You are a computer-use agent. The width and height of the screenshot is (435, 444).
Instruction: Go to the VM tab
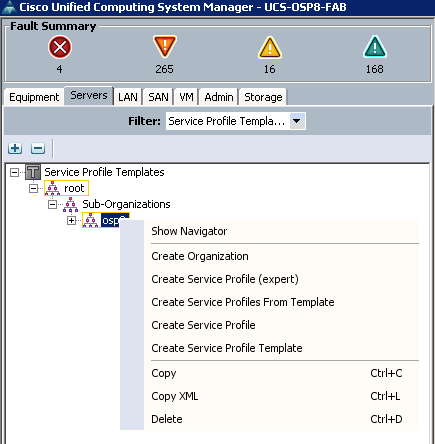186,97
